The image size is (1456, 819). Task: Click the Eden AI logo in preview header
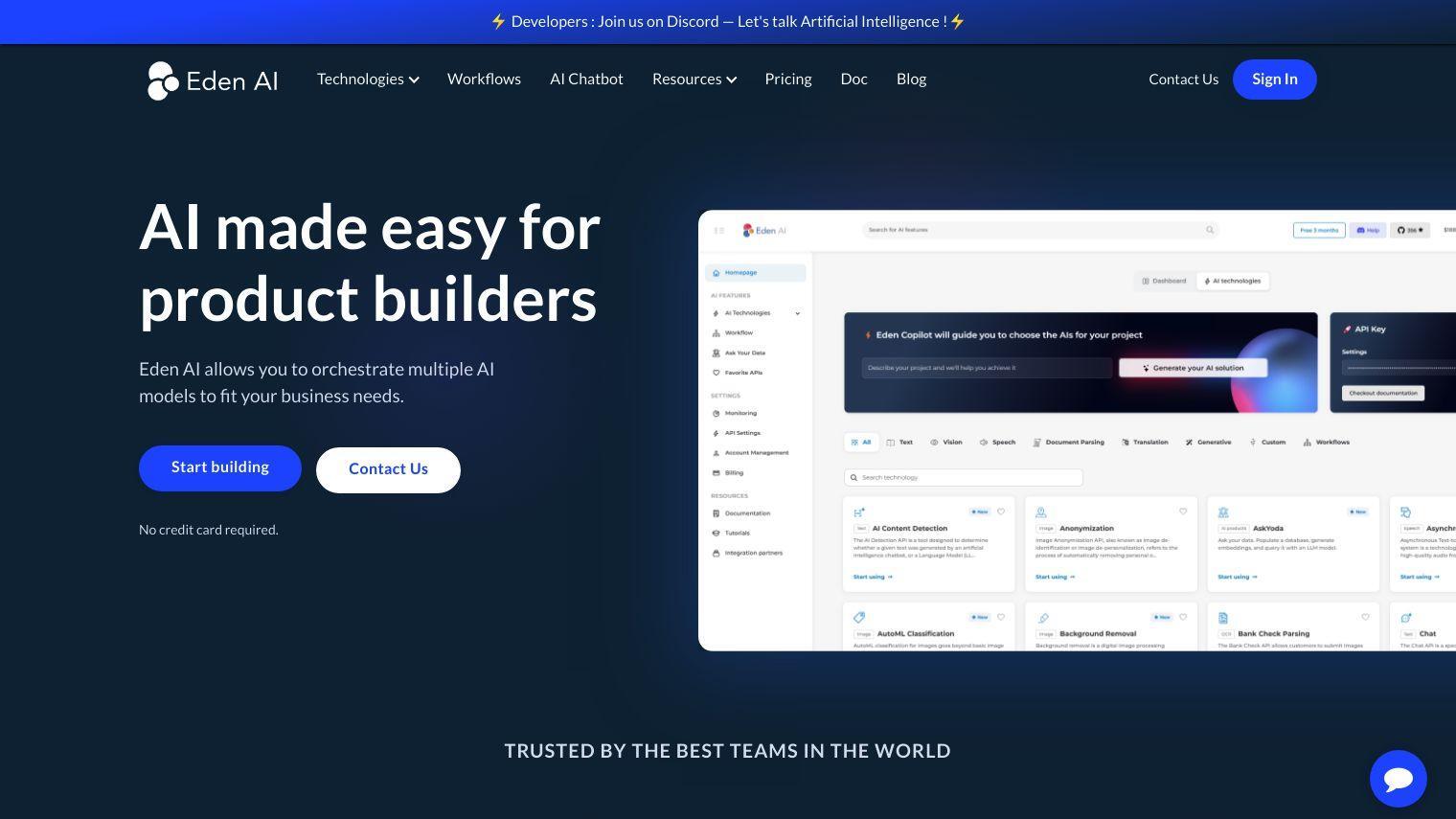764,230
